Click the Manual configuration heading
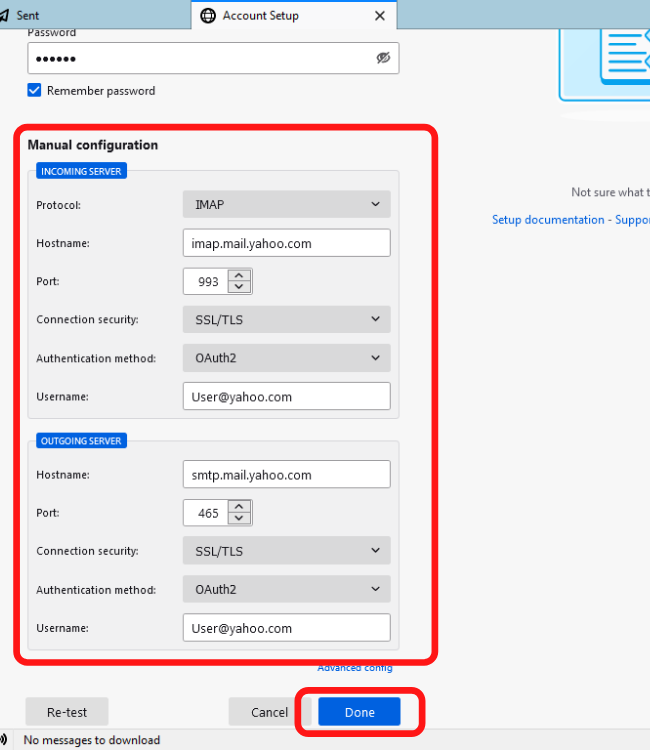 (x=92, y=145)
